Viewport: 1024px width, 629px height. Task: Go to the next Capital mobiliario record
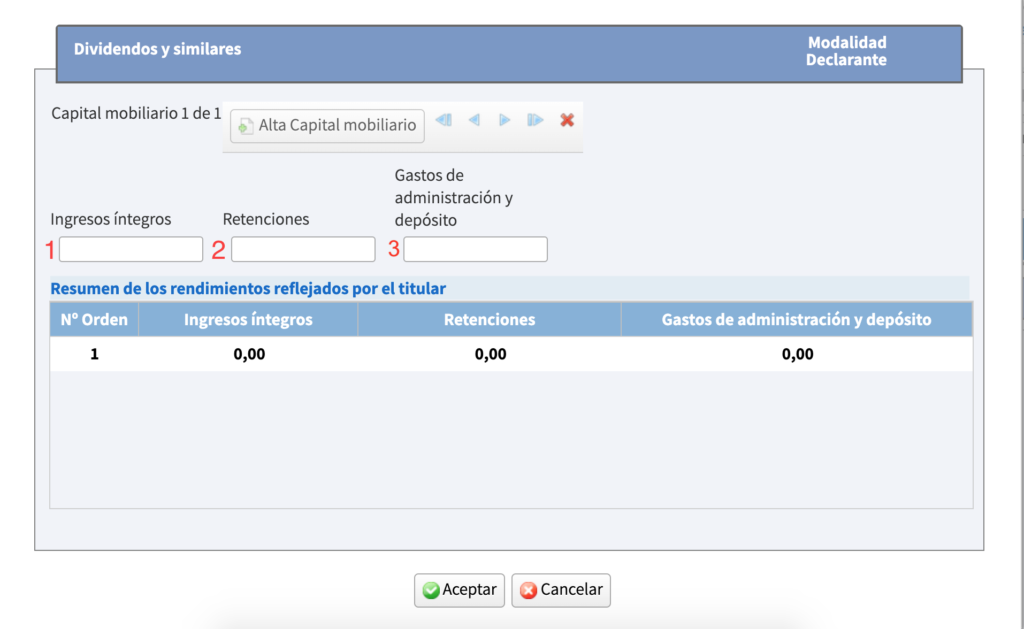[505, 120]
